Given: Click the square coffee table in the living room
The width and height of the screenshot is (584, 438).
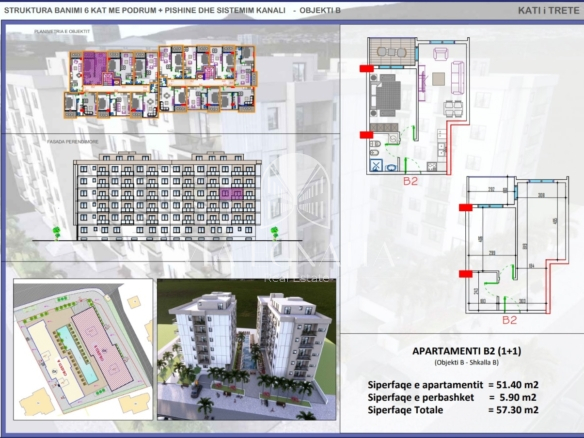Looking at the screenshot, I should coord(438,79).
